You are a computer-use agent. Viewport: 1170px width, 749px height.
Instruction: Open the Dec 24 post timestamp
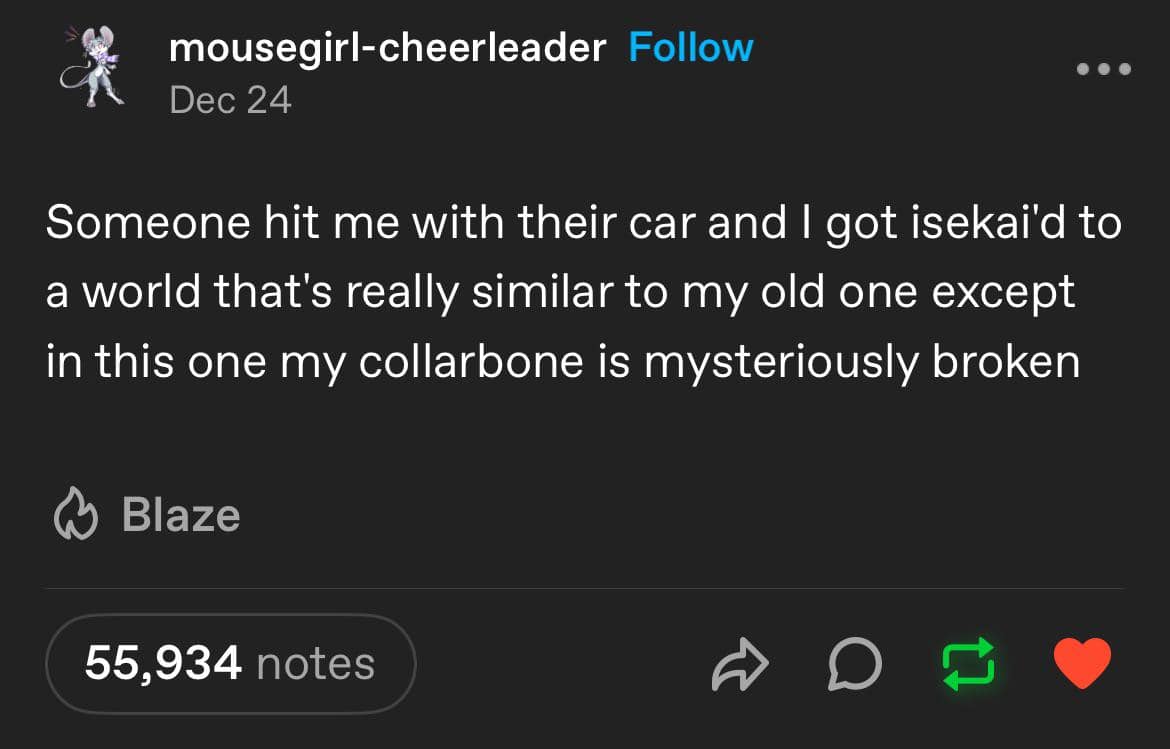230,99
